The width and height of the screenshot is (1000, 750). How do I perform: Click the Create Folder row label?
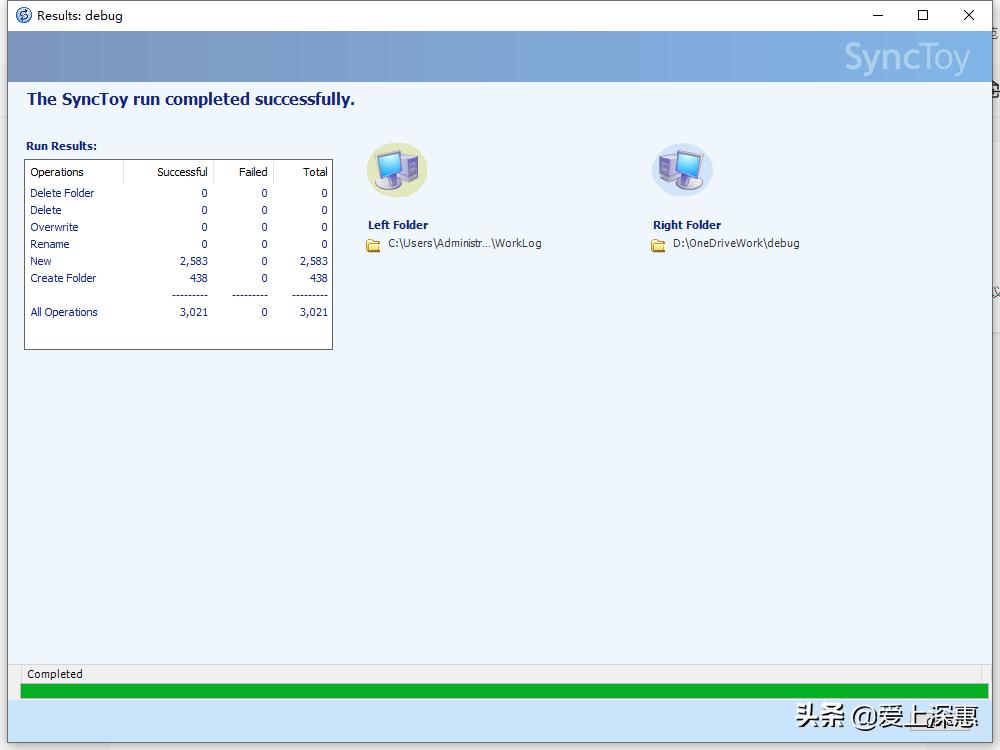click(x=63, y=278)
